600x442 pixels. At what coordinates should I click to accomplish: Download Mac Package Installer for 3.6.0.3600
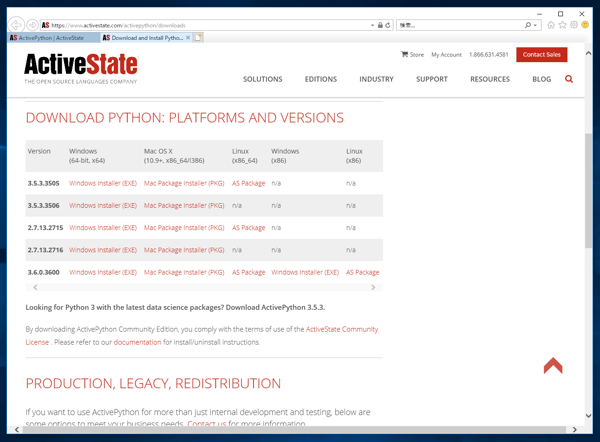coord(184,272)
